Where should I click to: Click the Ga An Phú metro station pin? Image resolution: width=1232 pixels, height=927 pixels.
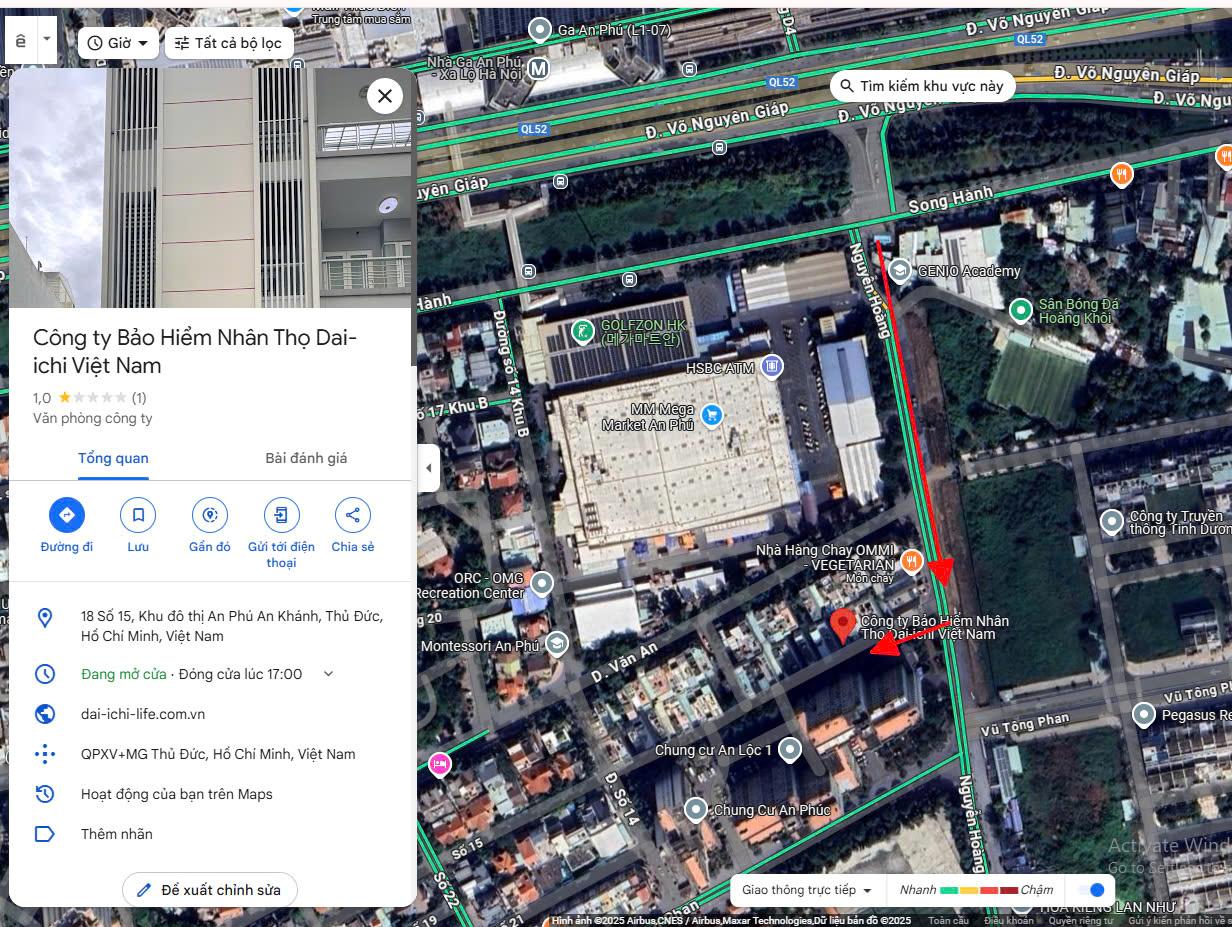pyautogui.click(x=540, y=30)
